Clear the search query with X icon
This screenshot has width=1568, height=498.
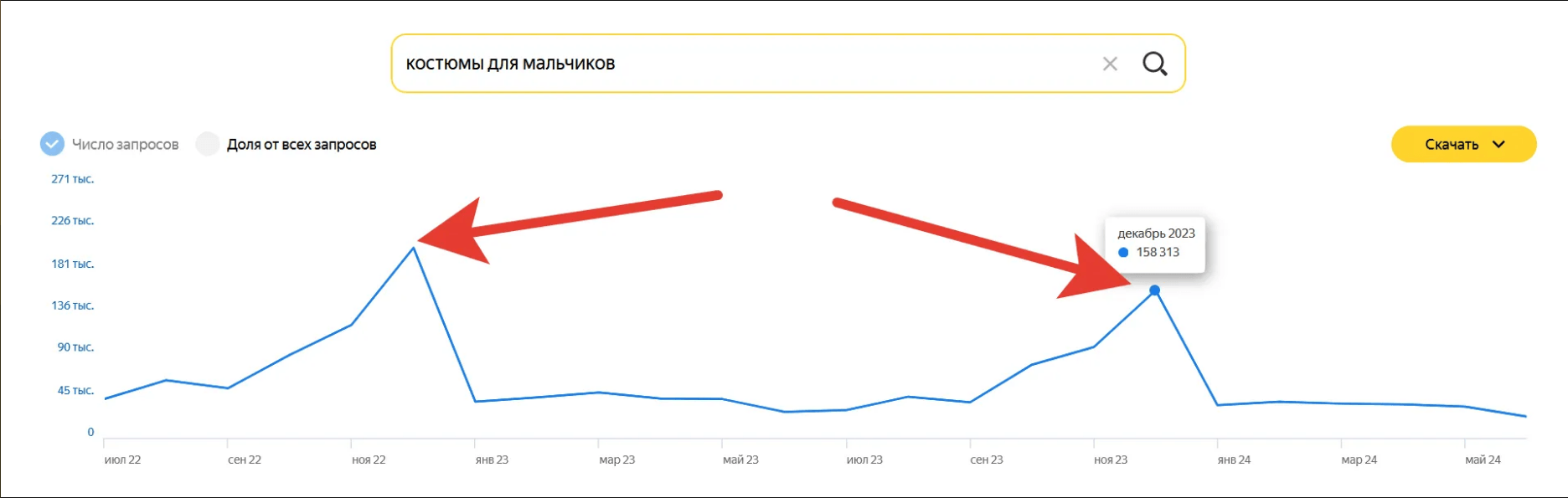pos(1110,64)
